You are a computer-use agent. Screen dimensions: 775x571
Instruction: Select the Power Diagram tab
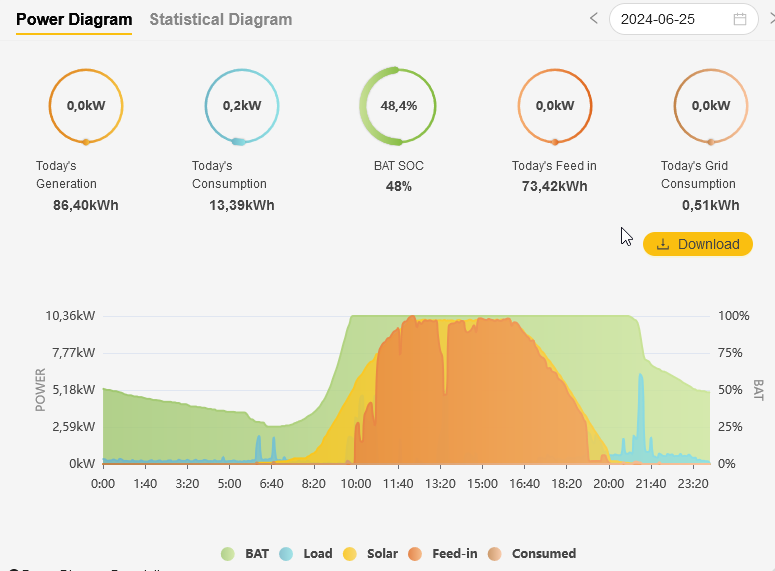coord(74,19)
